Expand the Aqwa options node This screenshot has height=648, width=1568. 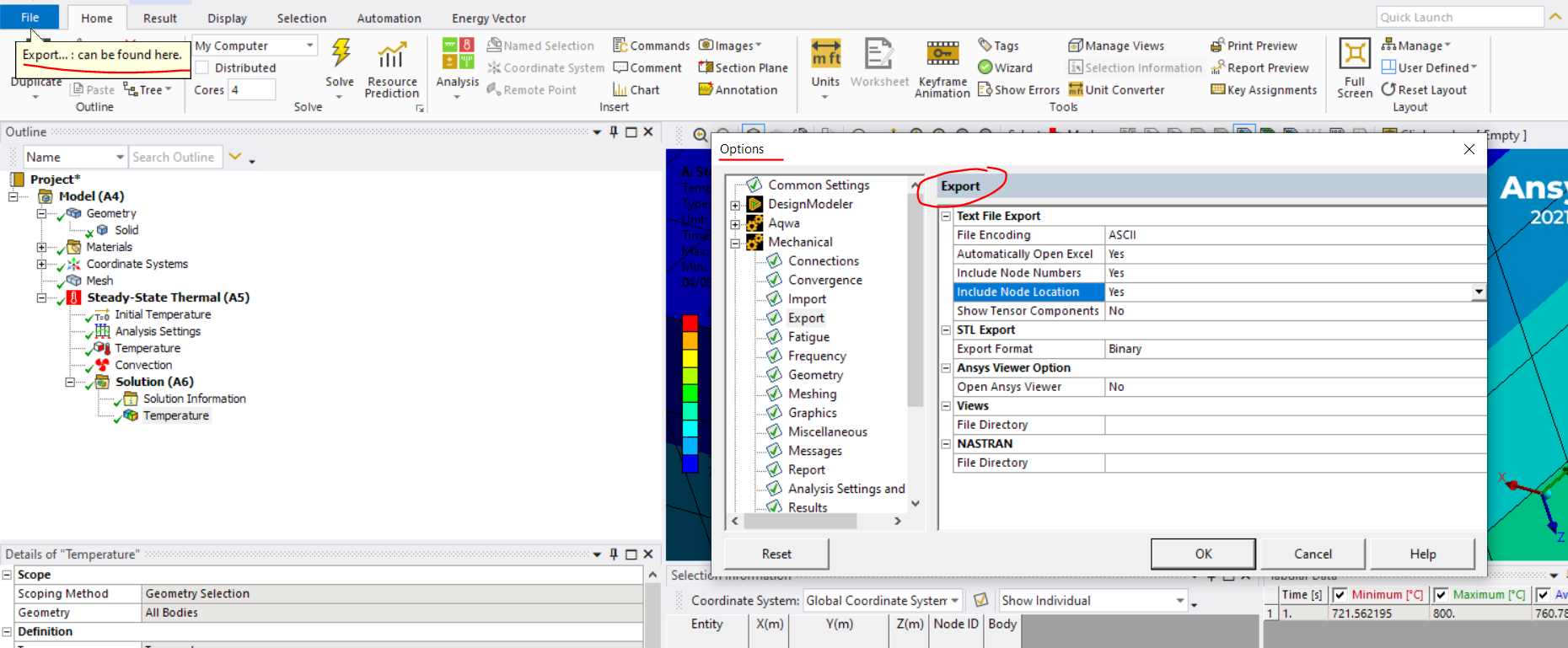[735, 224]
